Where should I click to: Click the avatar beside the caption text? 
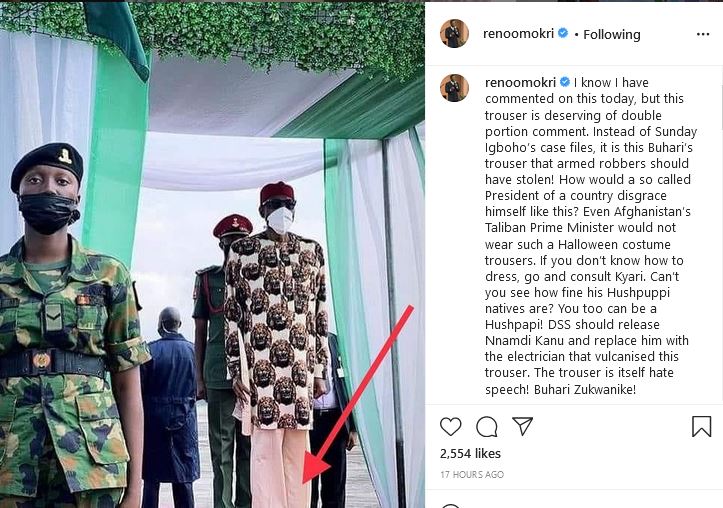pyautogui.click(x=454, y=87)
